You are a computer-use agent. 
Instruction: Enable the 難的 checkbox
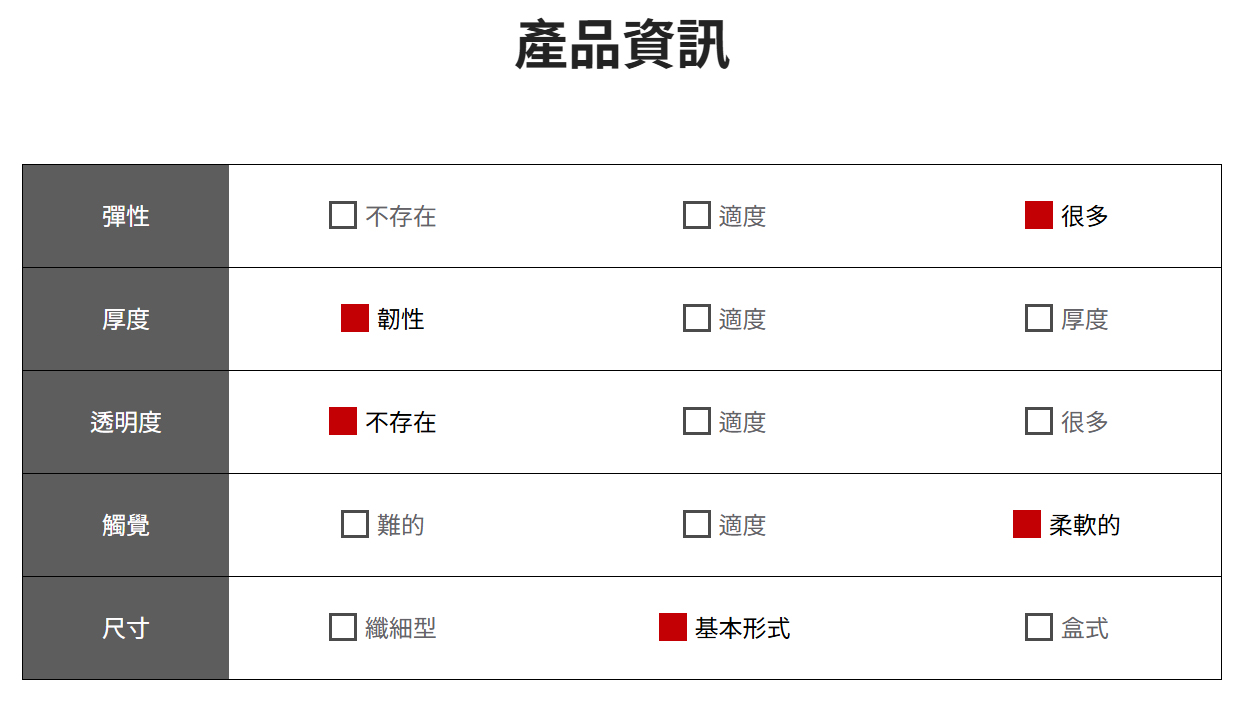pos(355,524)
